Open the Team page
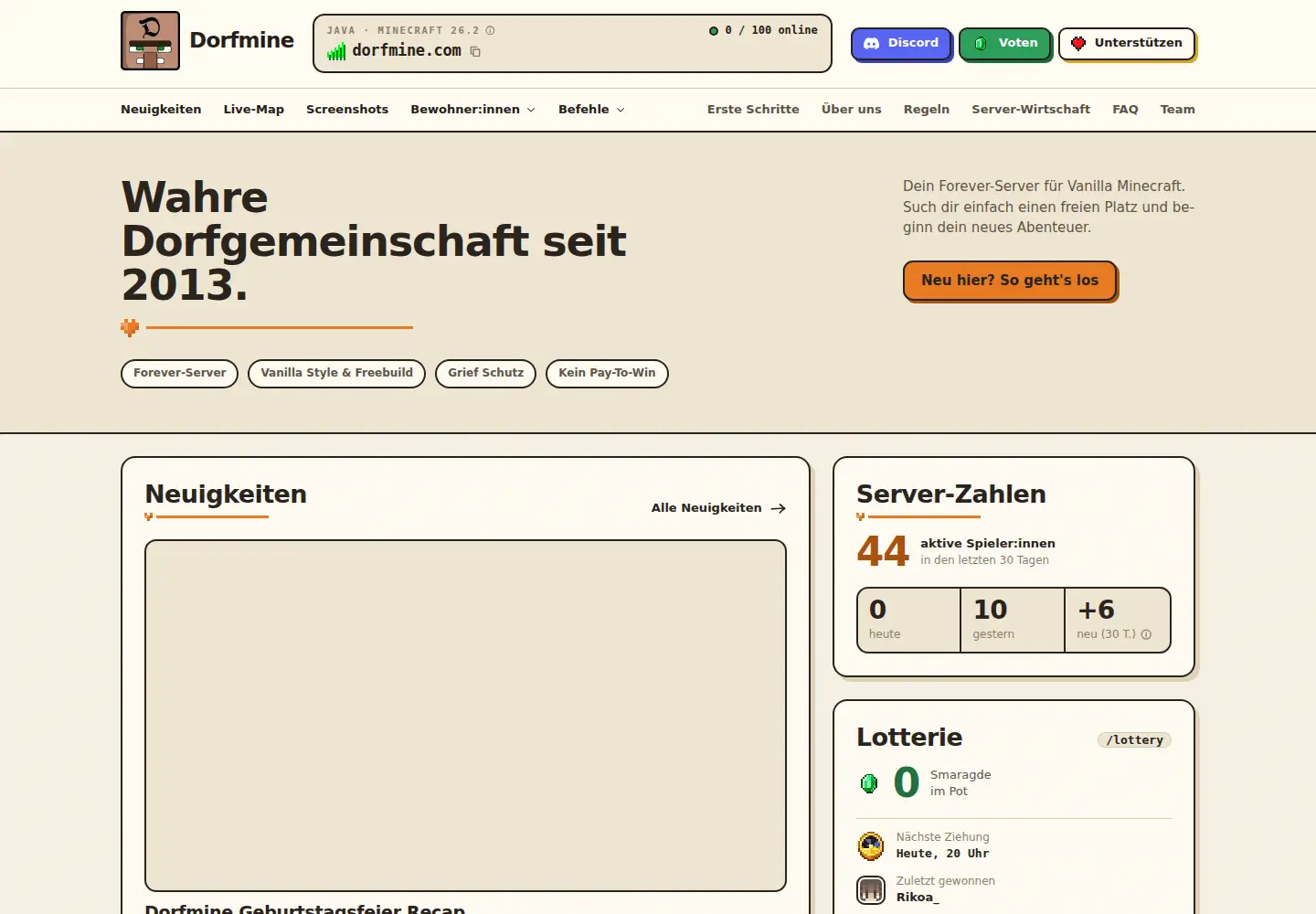The width and height of the screenshot is (1316, 914). tap(1177, 110)
